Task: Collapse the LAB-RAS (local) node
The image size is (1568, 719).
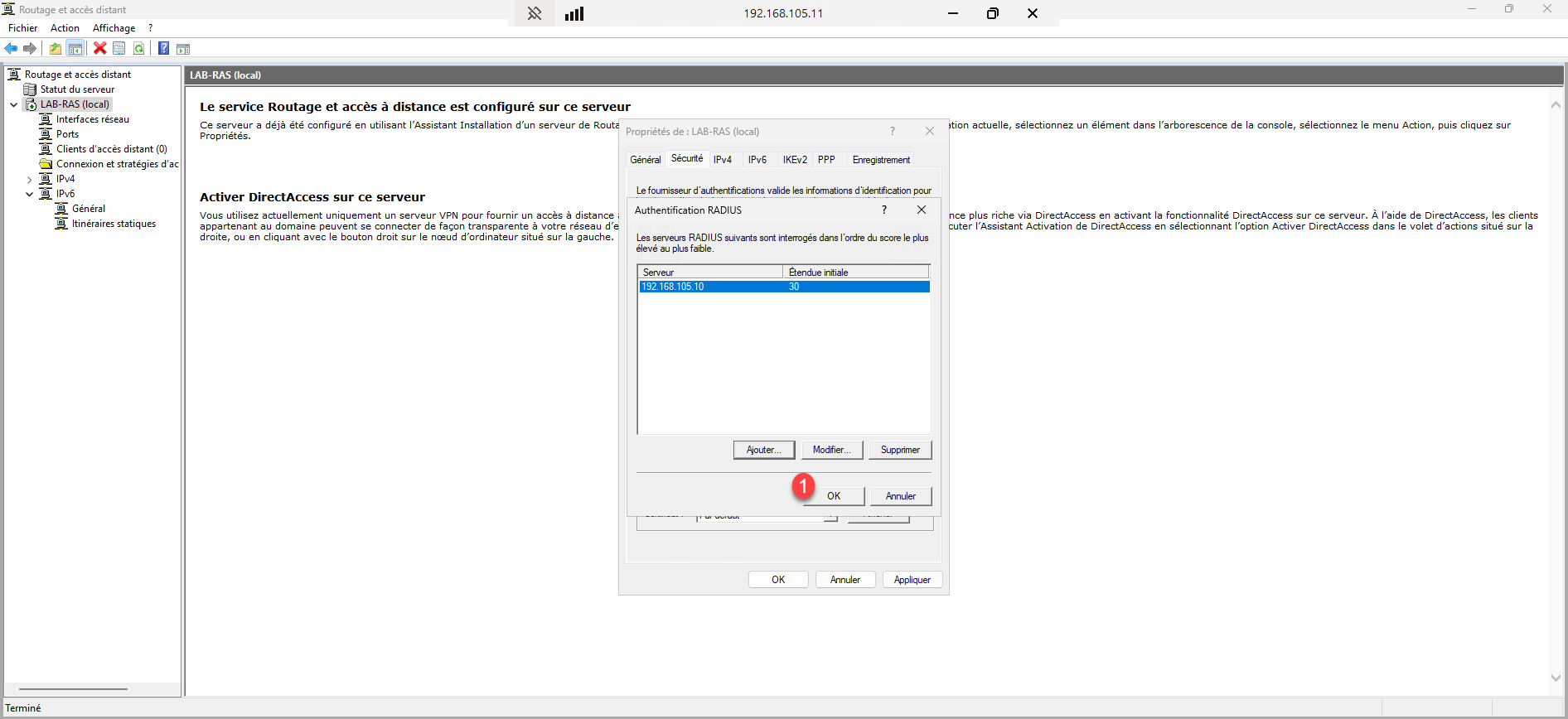Action: (13, 105)
